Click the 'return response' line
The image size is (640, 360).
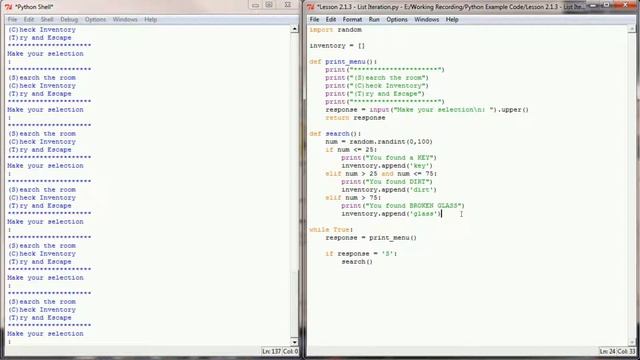click(355, 118)
